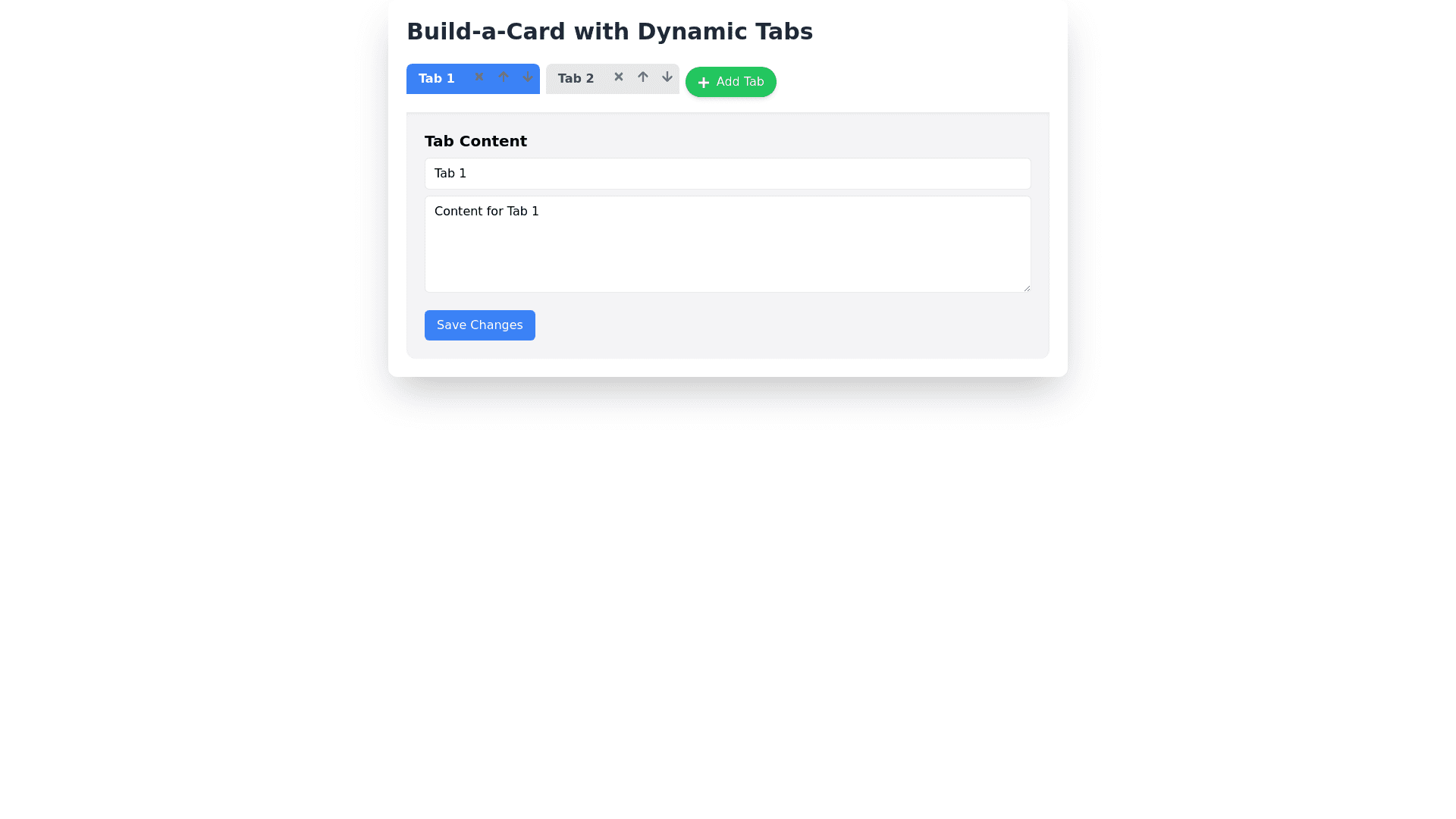The image size is (1456, 819).
Task: Remove Tab 2 using its X icon
Action: tap(619, 77)
